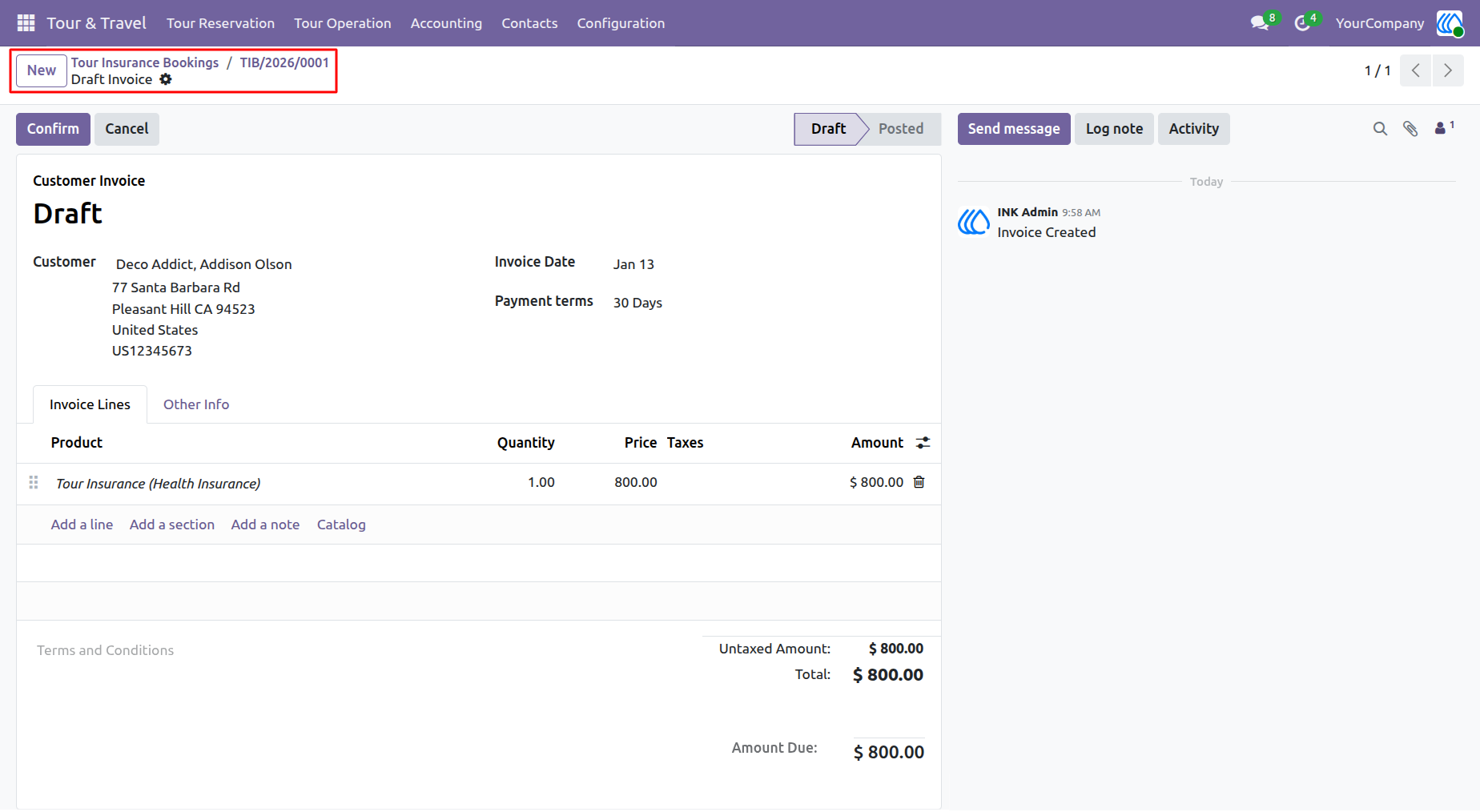Open the product Catalog link
The image size is (1480, 812).
coord(341,525)
